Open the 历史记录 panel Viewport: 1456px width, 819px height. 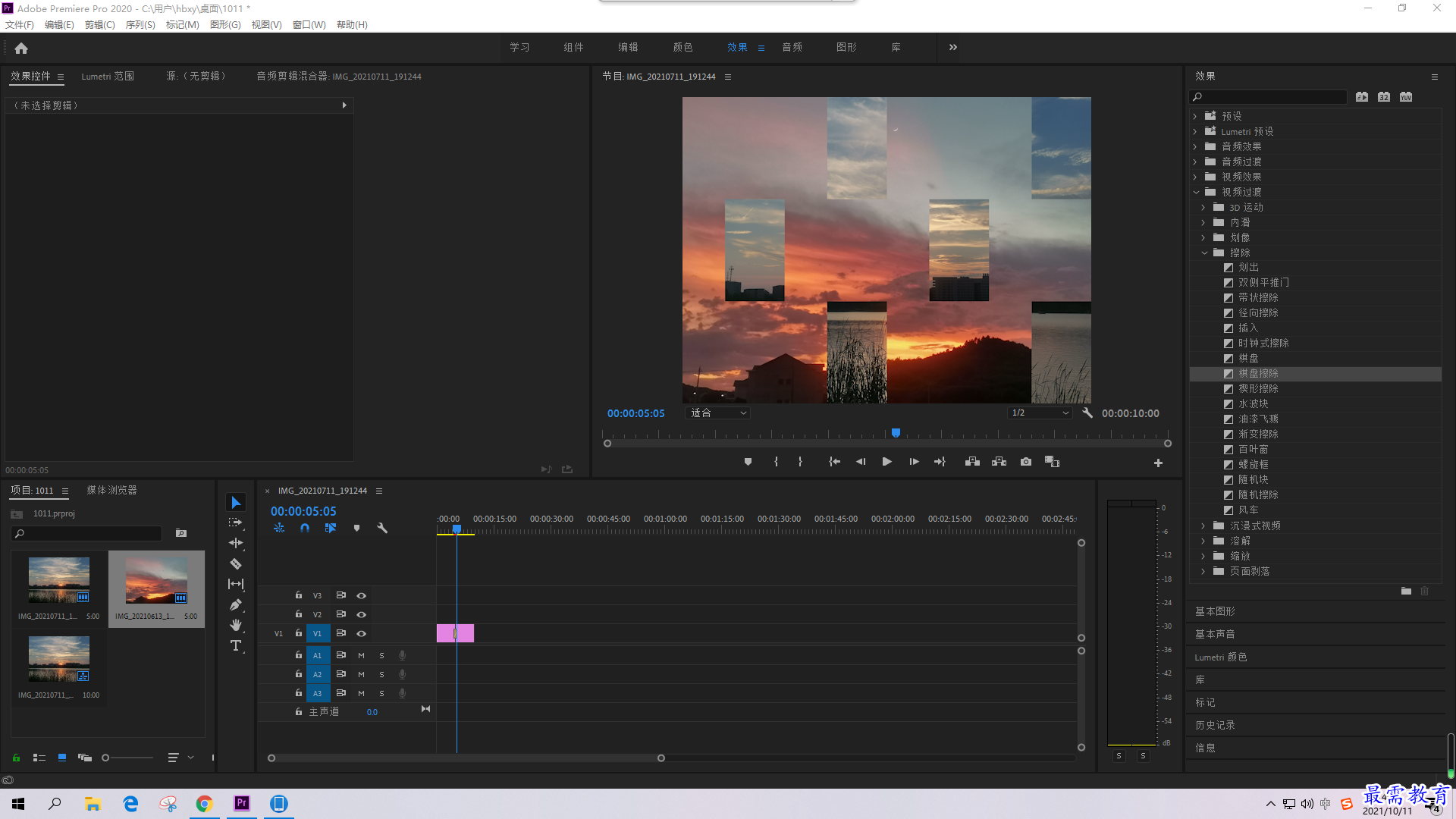1215,725
